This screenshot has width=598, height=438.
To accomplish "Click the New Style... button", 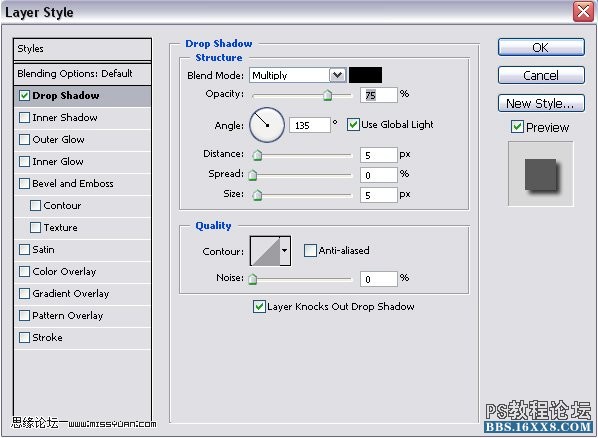I will [x=541, y=103].
